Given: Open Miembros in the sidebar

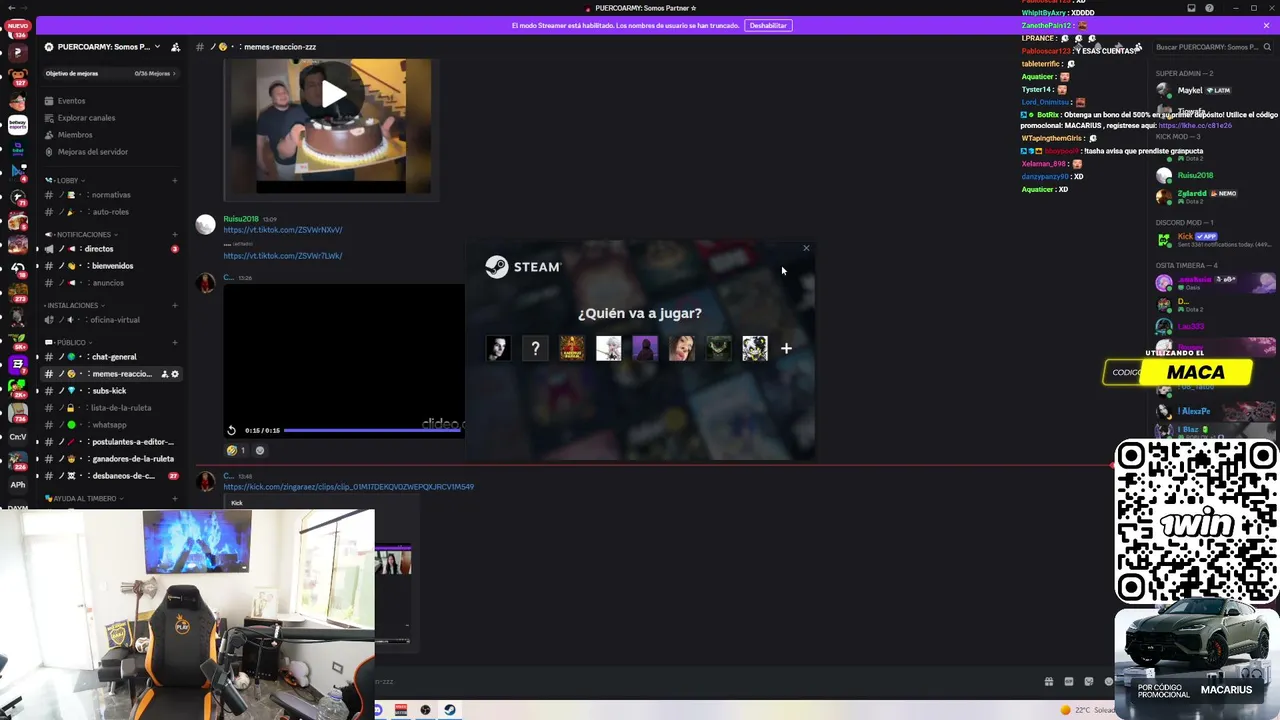Looking at the screenshot, I should point(110,135).
